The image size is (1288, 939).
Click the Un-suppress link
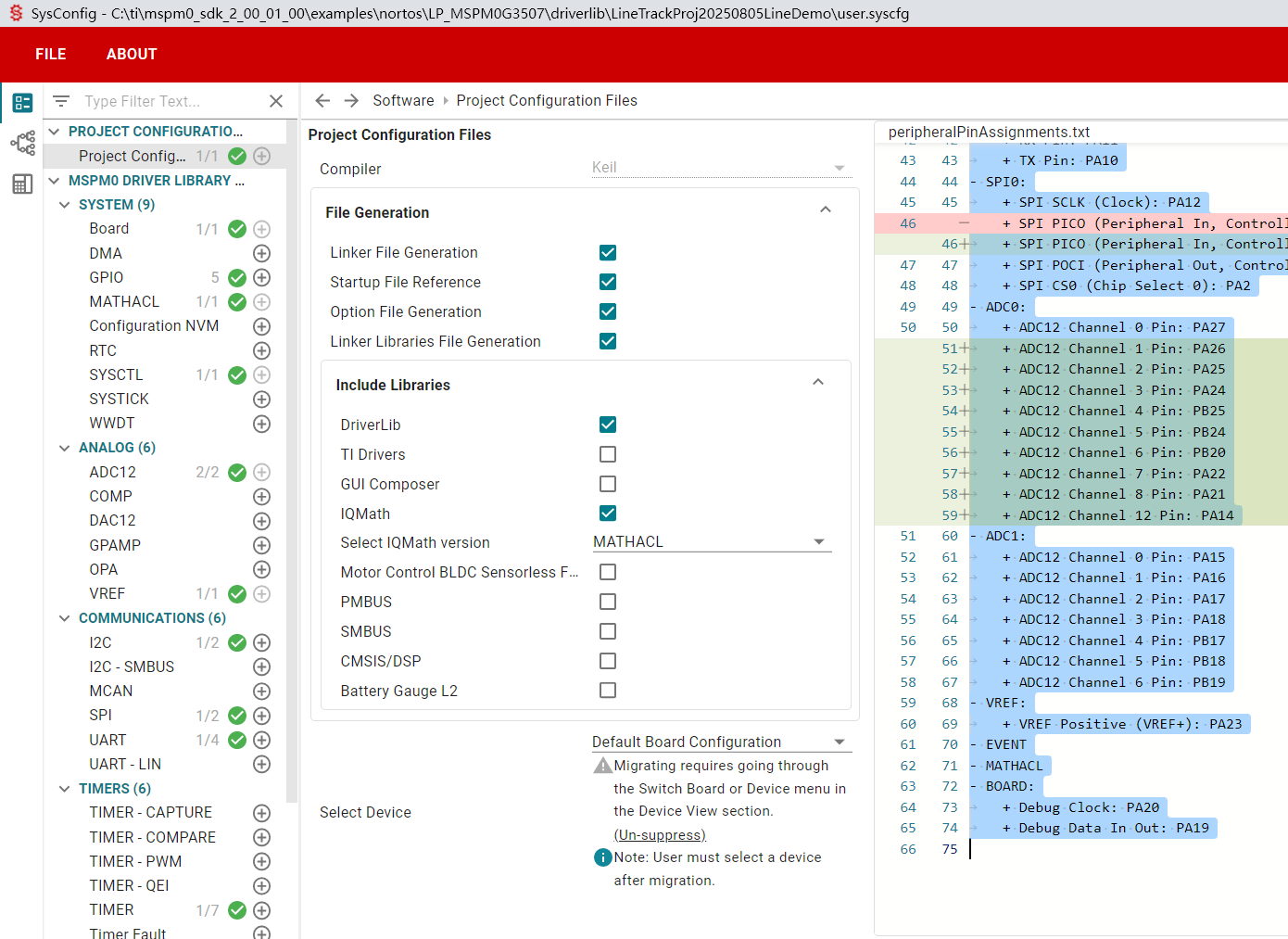[x=660, y=835]
